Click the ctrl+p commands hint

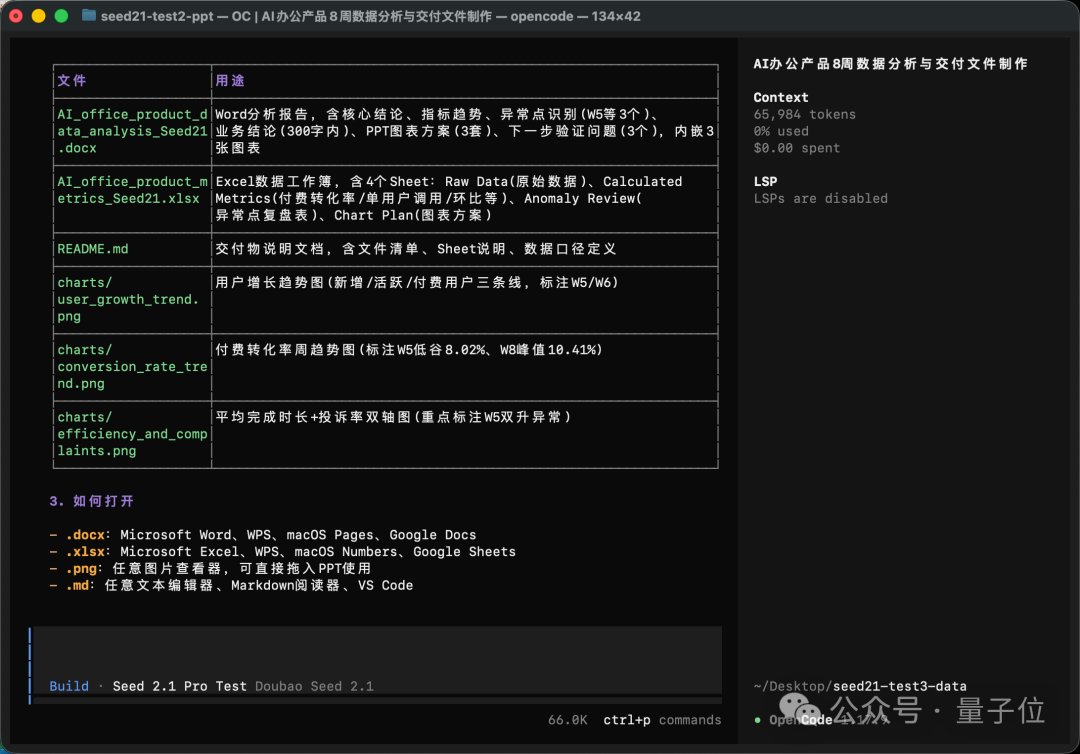662,720
